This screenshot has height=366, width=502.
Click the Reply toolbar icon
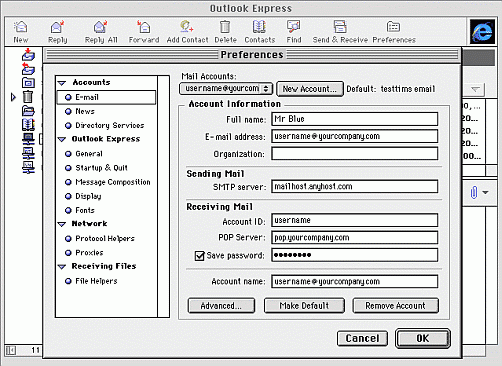tap(57, 27)
